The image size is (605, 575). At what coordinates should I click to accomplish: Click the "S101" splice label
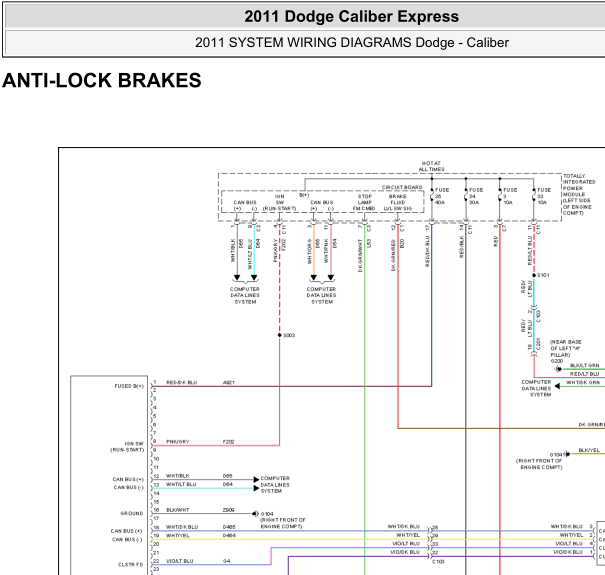click(543, 275)
